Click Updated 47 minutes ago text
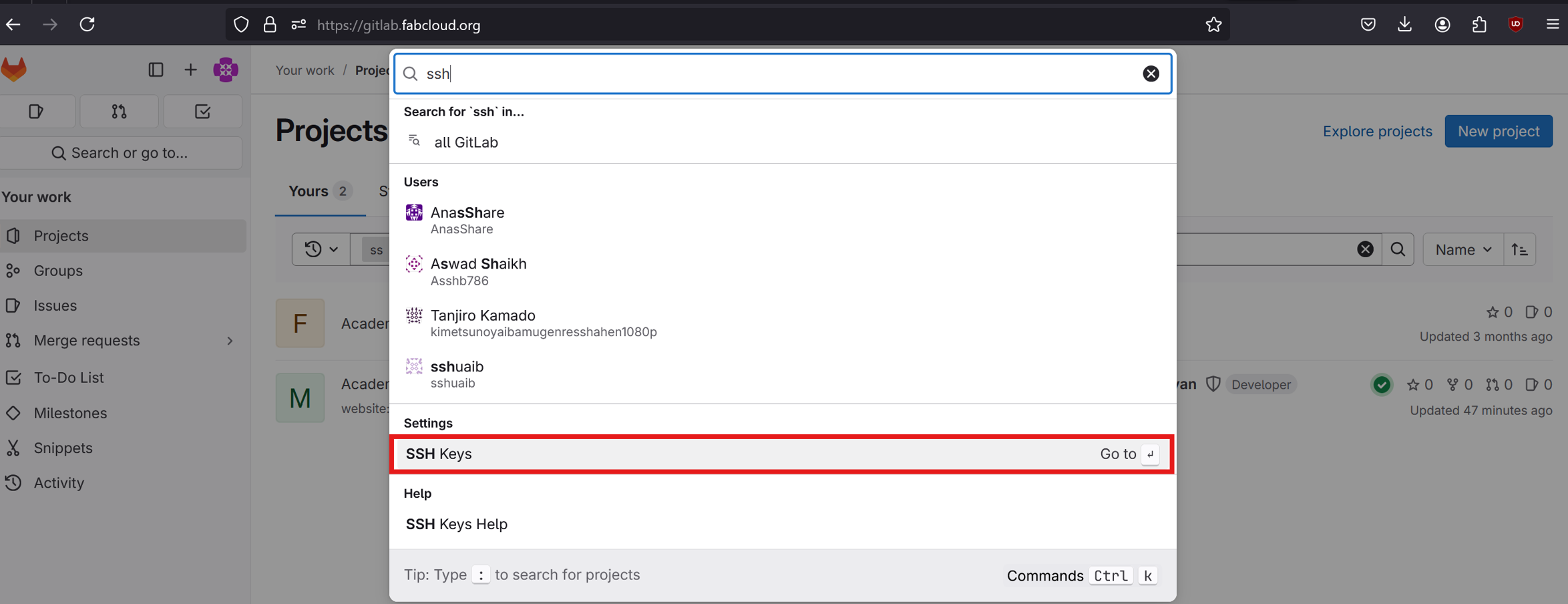This screenshot has height=604, width=1568. pyautogui.click(x=1481, y=410)
